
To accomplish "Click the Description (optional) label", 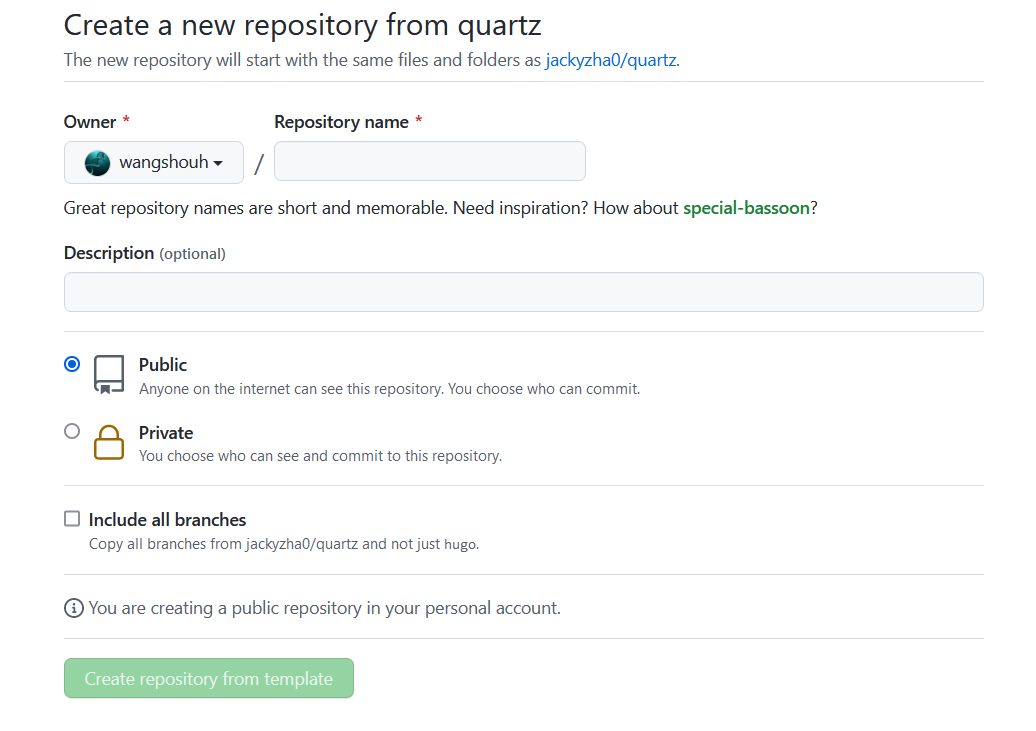I will pyautogui.click(x=144, y=253).
